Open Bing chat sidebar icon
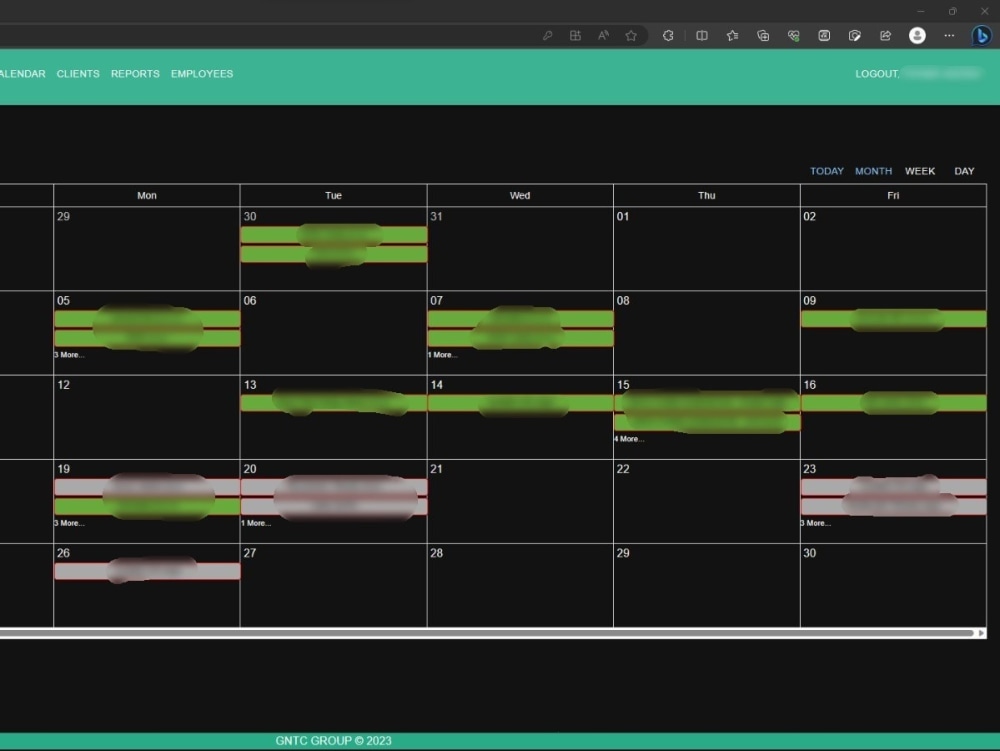1000x751 pixels. click(982, 36)
